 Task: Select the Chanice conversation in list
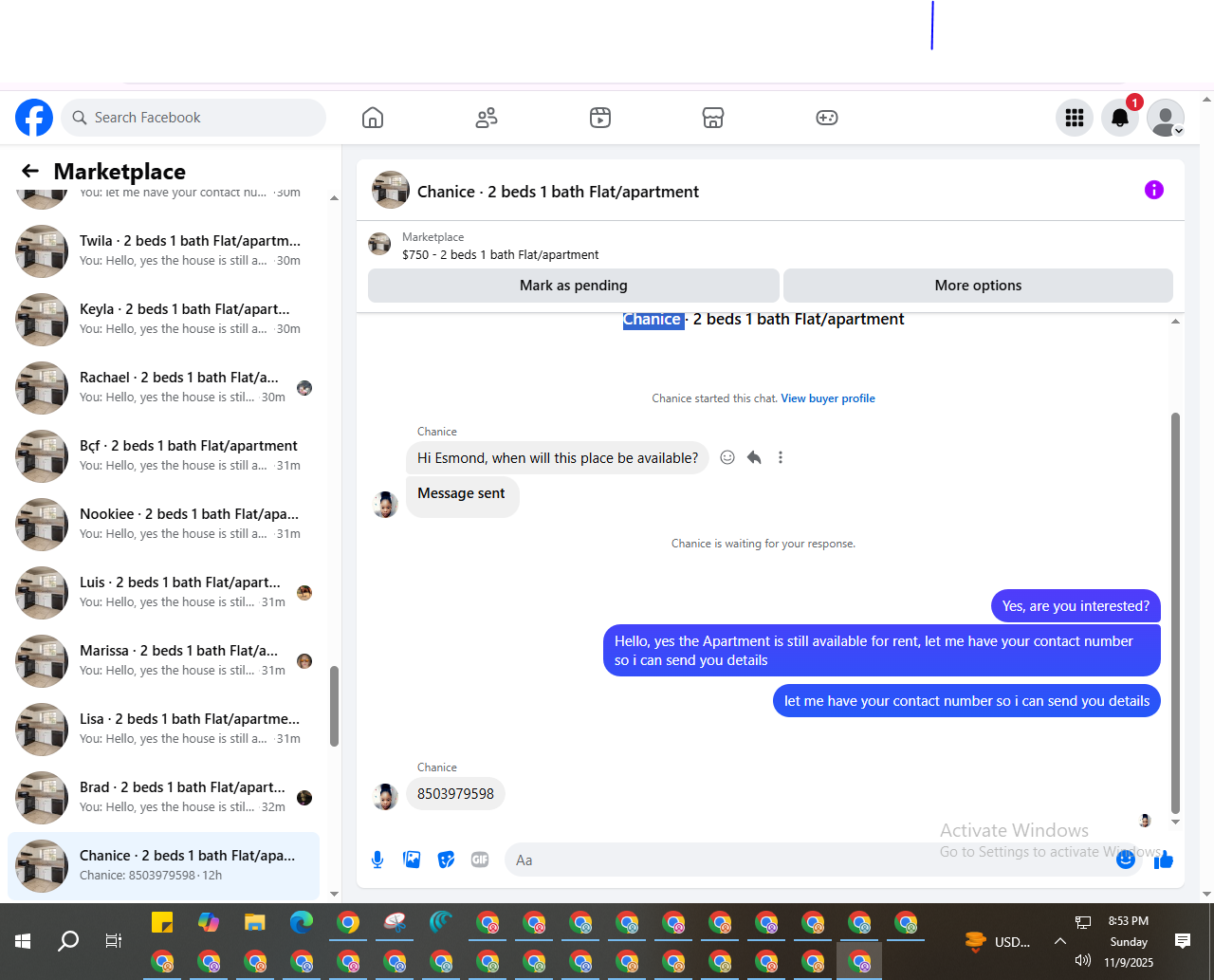pyautogui.click(x=164, y=865)
